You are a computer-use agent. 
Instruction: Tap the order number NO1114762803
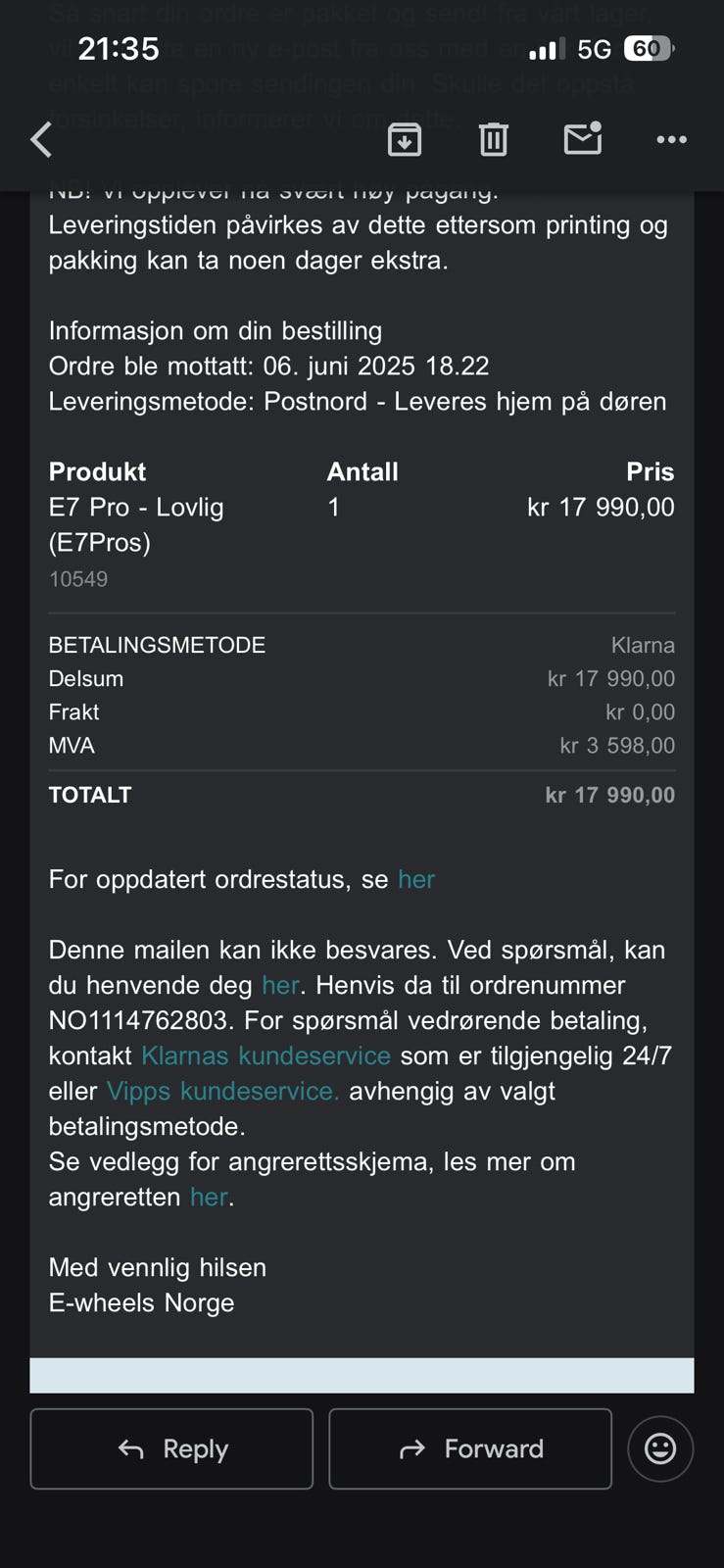[x=138, y=1020]
